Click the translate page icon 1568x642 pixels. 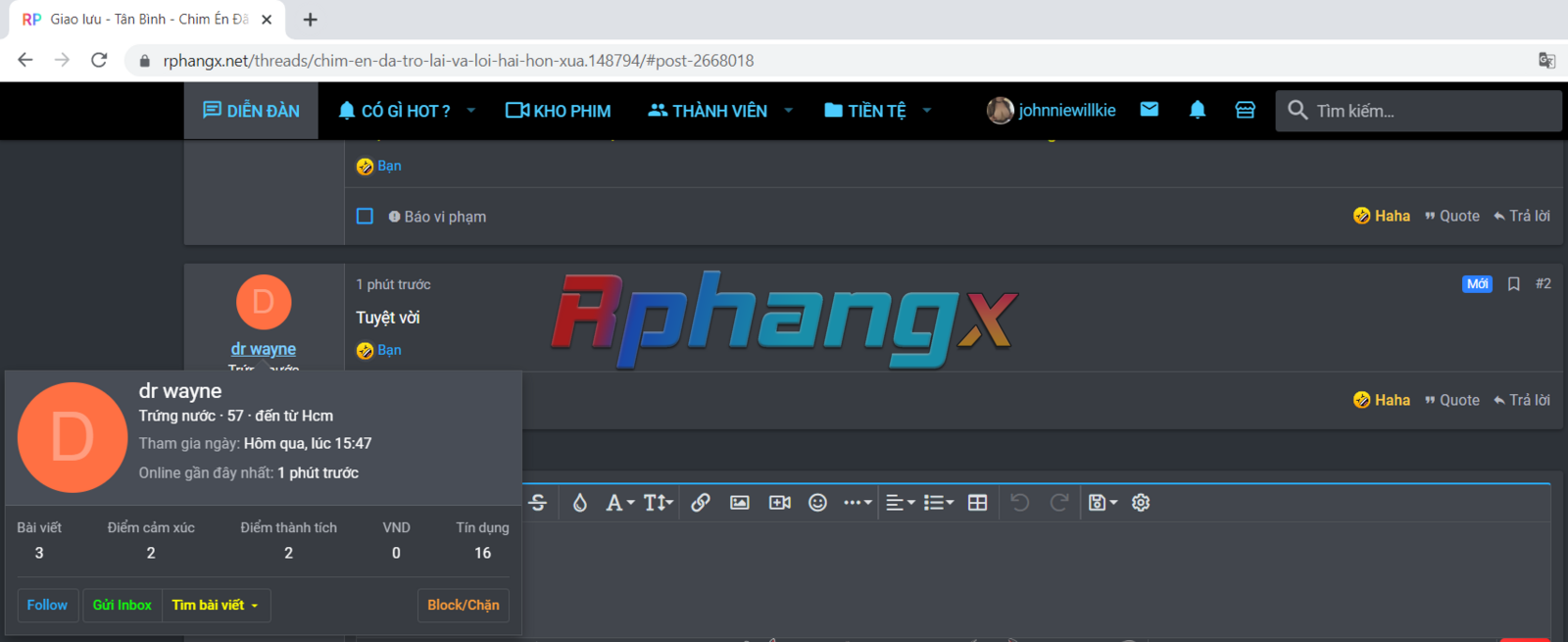pos(1546,60)
